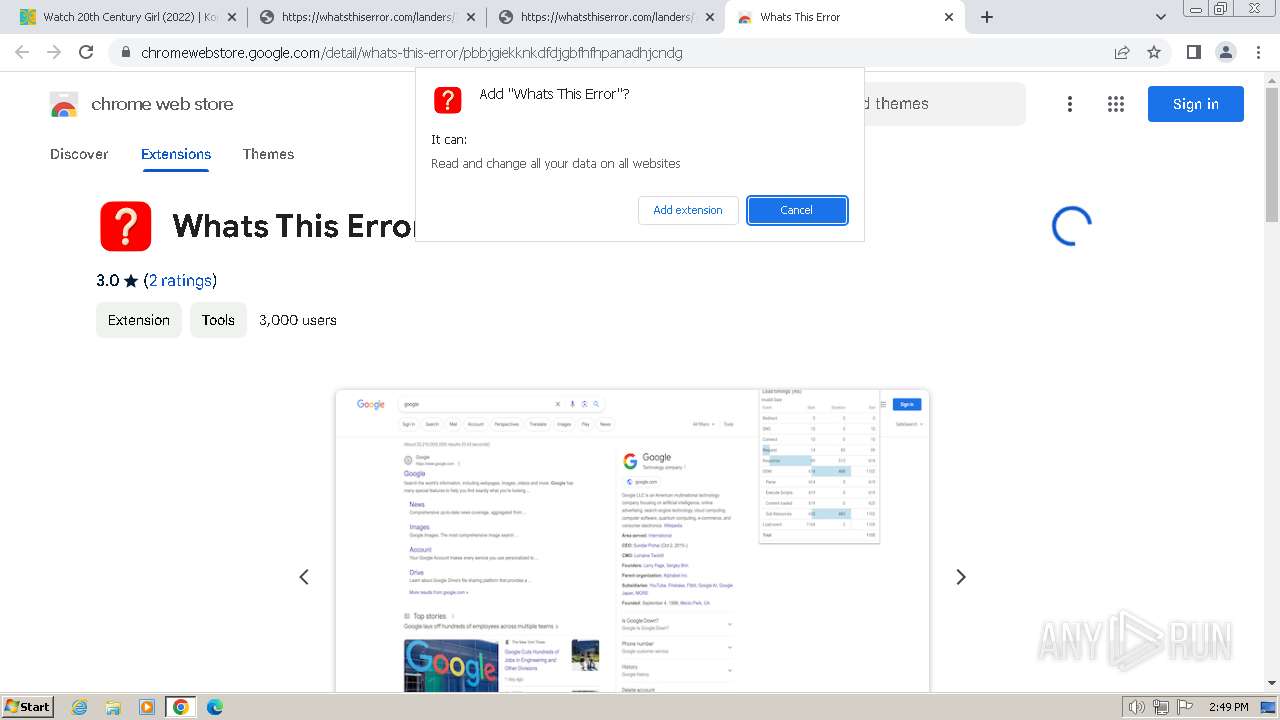Click the 3,000 users text
The image size is (1280, 720).
(x=298, y=320)
